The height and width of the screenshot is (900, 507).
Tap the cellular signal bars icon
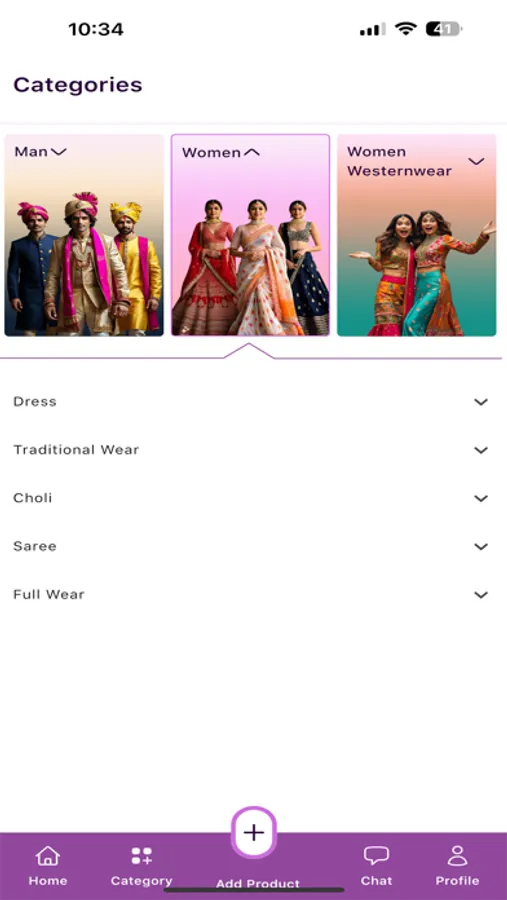[x=372, y=29]
